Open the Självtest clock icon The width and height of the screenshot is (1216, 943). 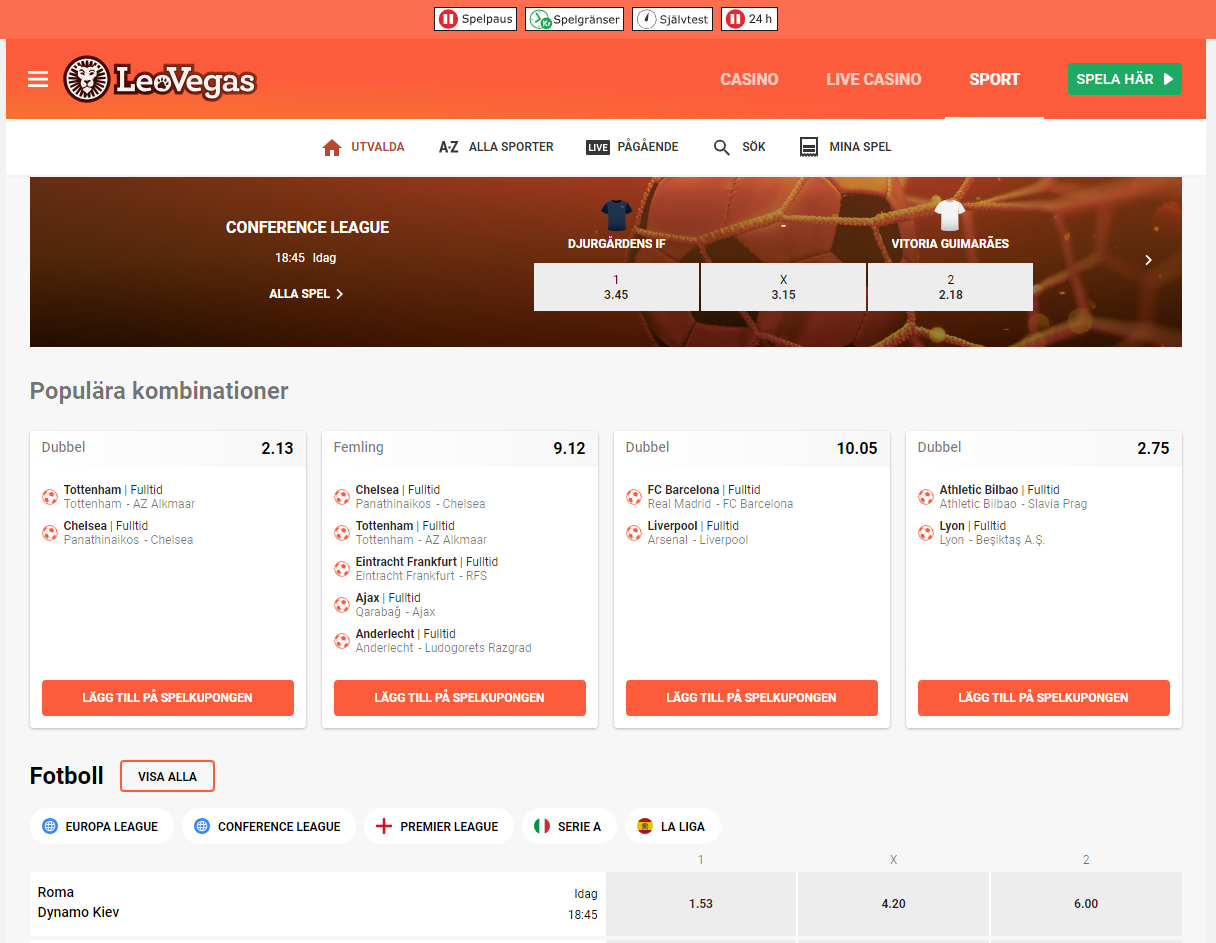tap(646, 19)
